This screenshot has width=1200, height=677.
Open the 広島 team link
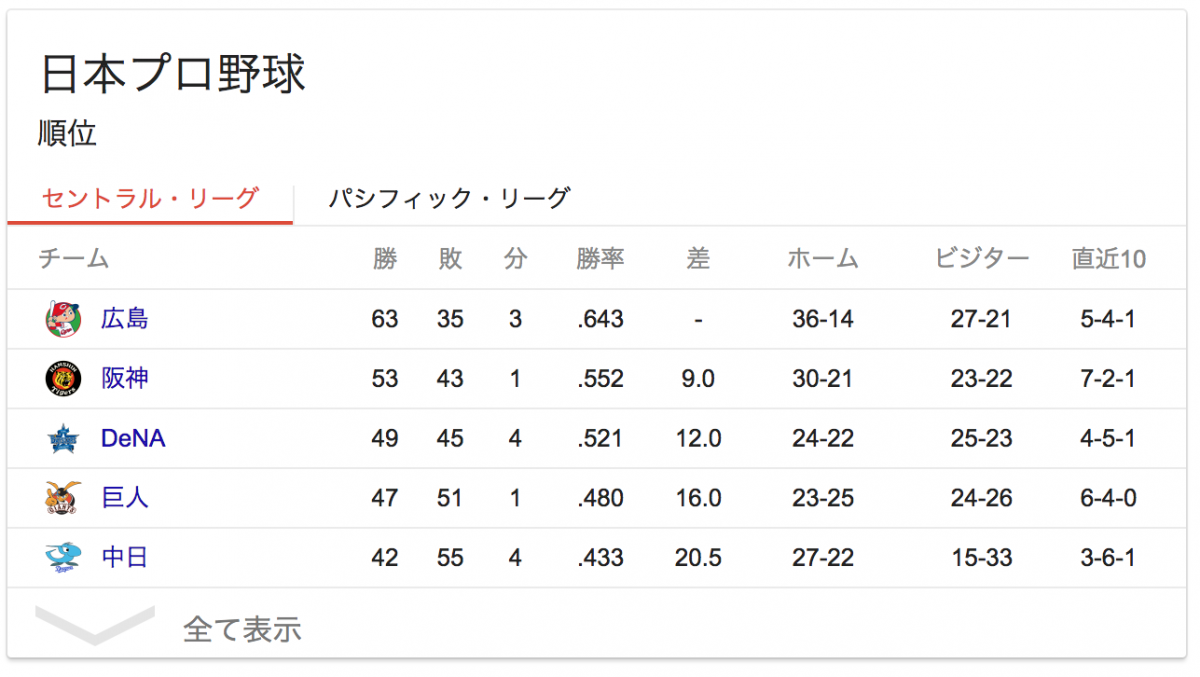[125, 319]
